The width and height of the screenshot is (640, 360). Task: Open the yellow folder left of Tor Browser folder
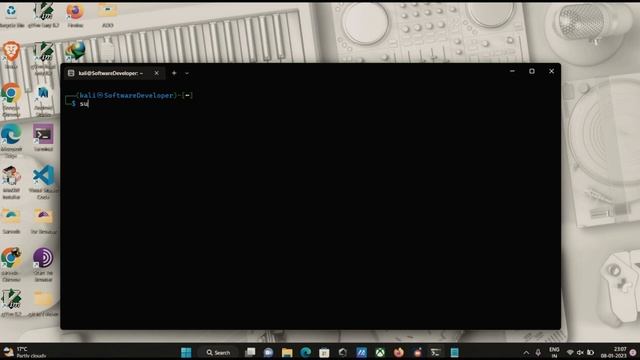pos(11,221)
